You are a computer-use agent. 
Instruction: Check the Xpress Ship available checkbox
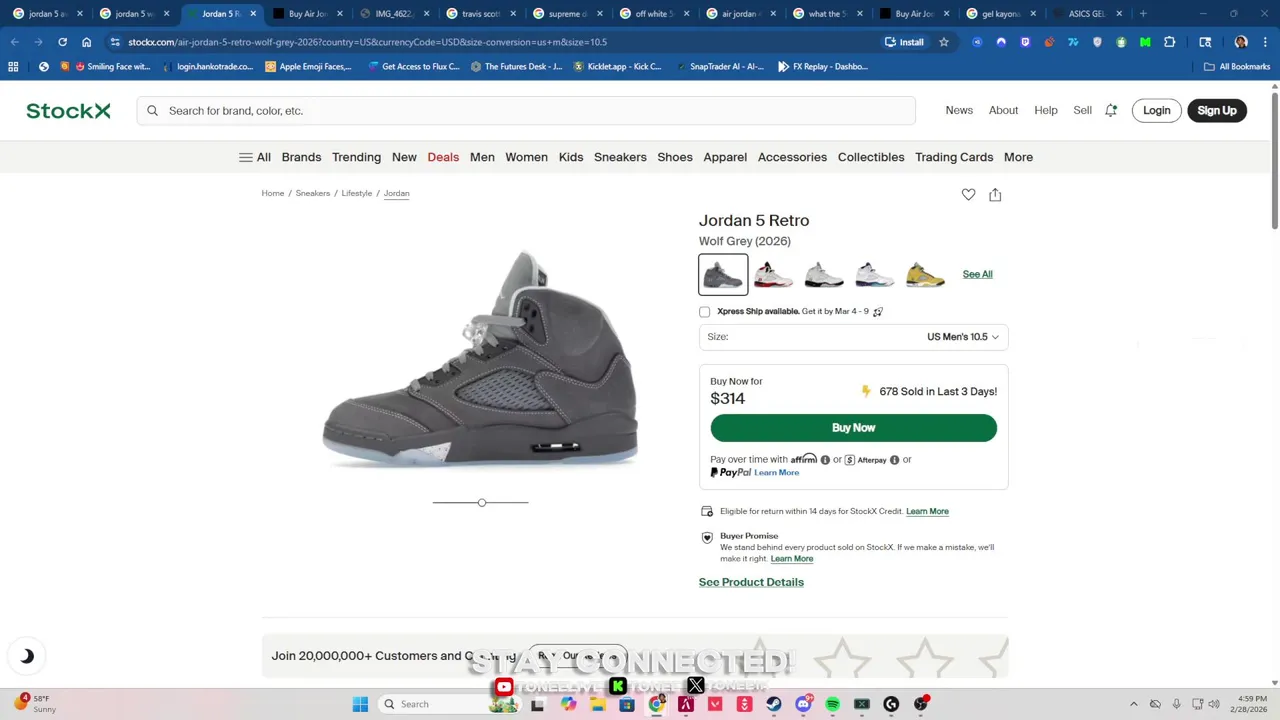pyautogui.click(x=704, y=312)
